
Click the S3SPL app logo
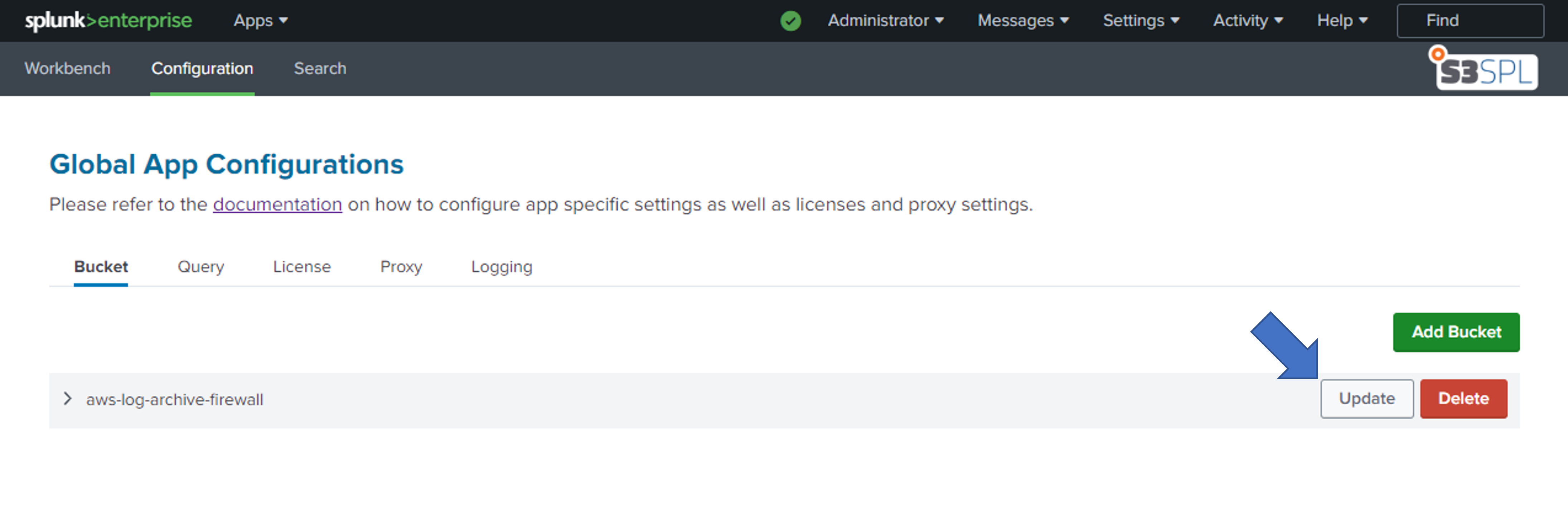1484,70
